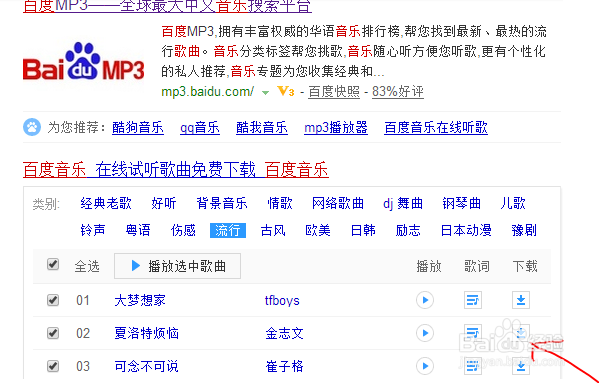Select the 古风 category
This screenshot has width=599, height=383.
click(273, 230)
